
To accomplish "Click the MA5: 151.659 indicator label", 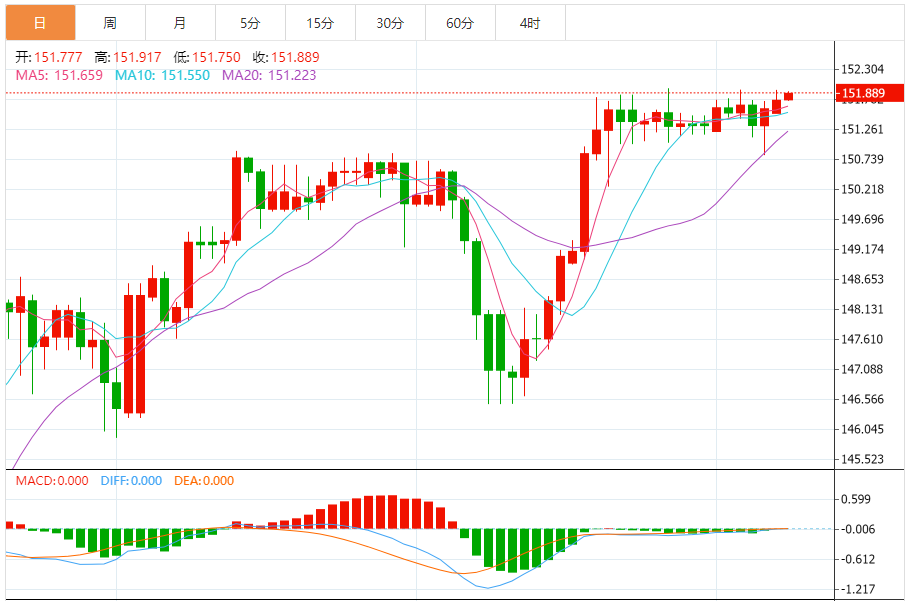I will pos(59,75).
